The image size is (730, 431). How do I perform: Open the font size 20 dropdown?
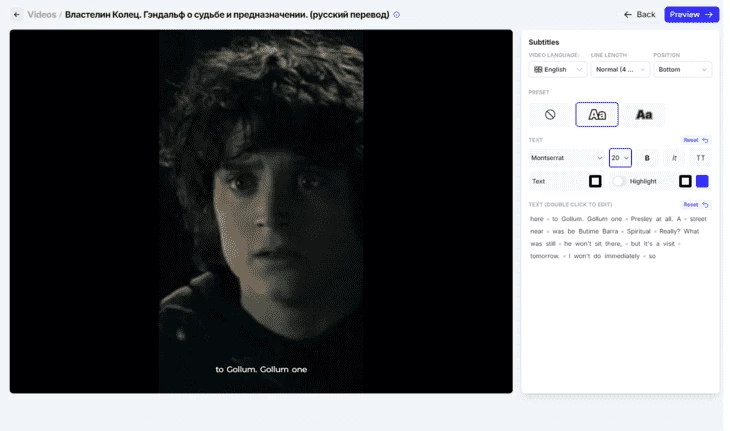620,158
